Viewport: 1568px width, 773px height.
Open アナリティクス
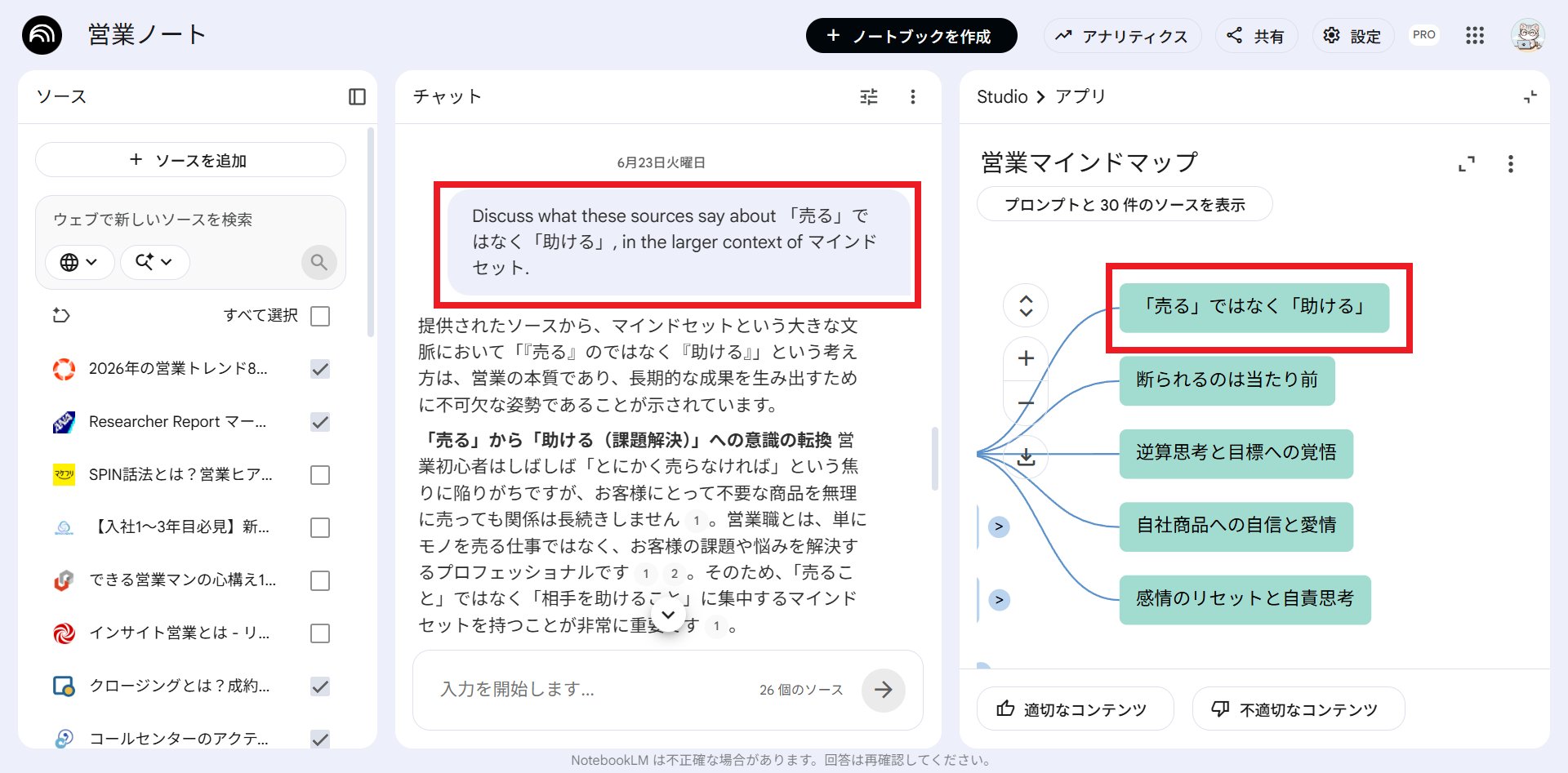pos(1122,36)
